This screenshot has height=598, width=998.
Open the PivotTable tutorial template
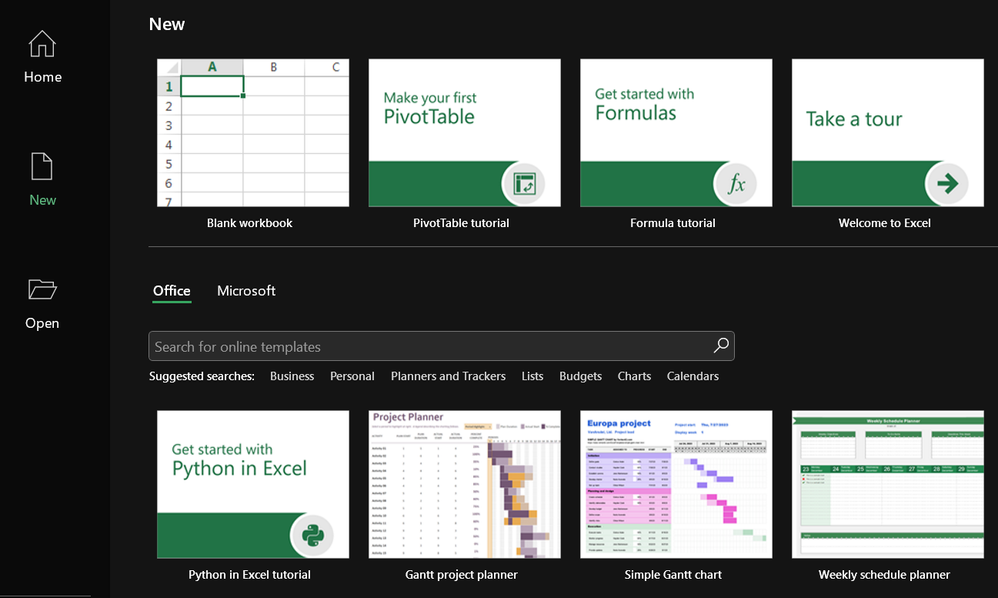click(x=465, y=133)
